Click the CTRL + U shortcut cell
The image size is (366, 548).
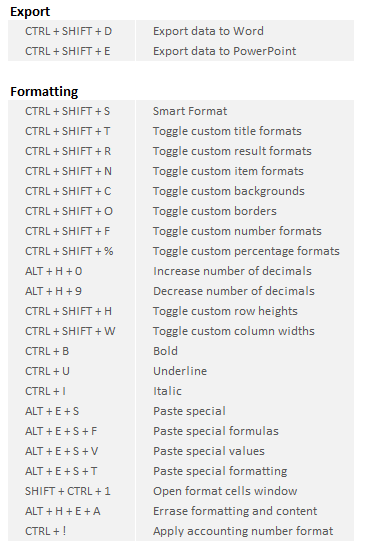pos(71,371)
